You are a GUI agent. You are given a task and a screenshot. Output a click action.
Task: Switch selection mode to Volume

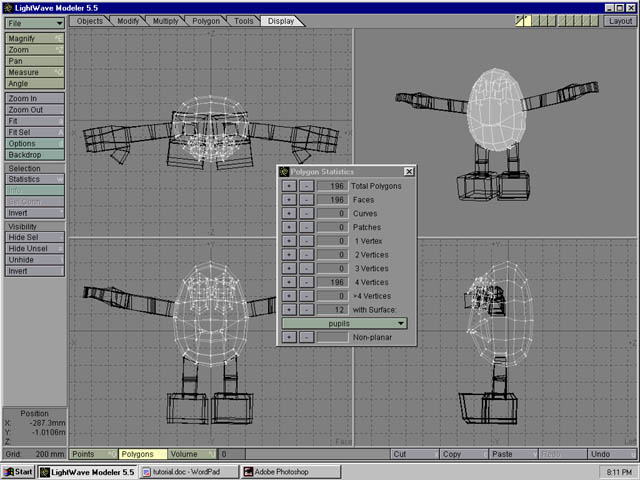click(192, 454)
